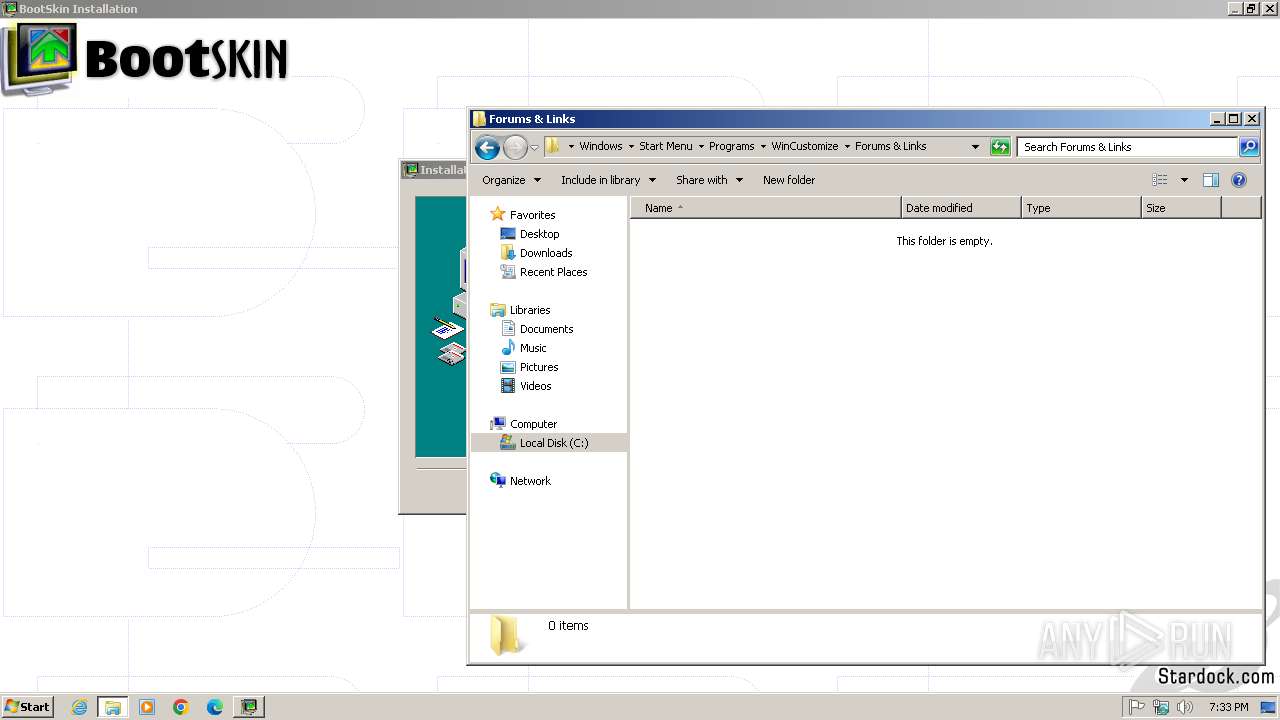The width and height of the screenshot is (1280, 720).
Task: Toggle the preview pane button
Action: coord(1211,180)
